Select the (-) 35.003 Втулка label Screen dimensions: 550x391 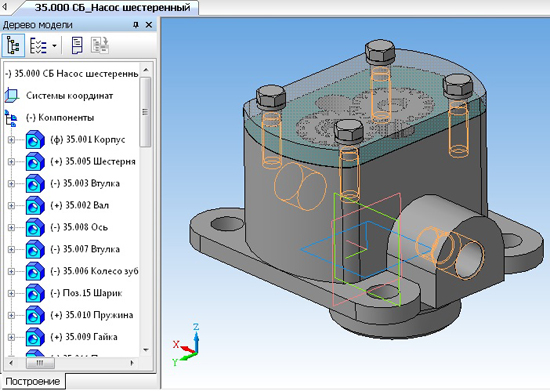click(x=85, y=183)
